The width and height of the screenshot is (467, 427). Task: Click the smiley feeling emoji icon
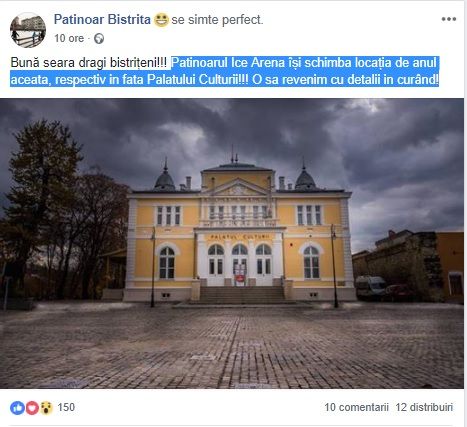(x=161, y=20)
